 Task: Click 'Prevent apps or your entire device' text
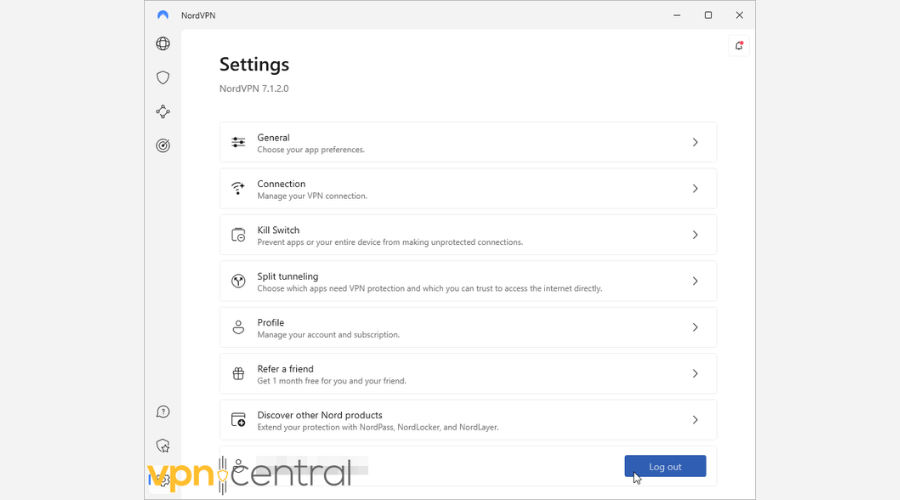click(x=390, y=242)
